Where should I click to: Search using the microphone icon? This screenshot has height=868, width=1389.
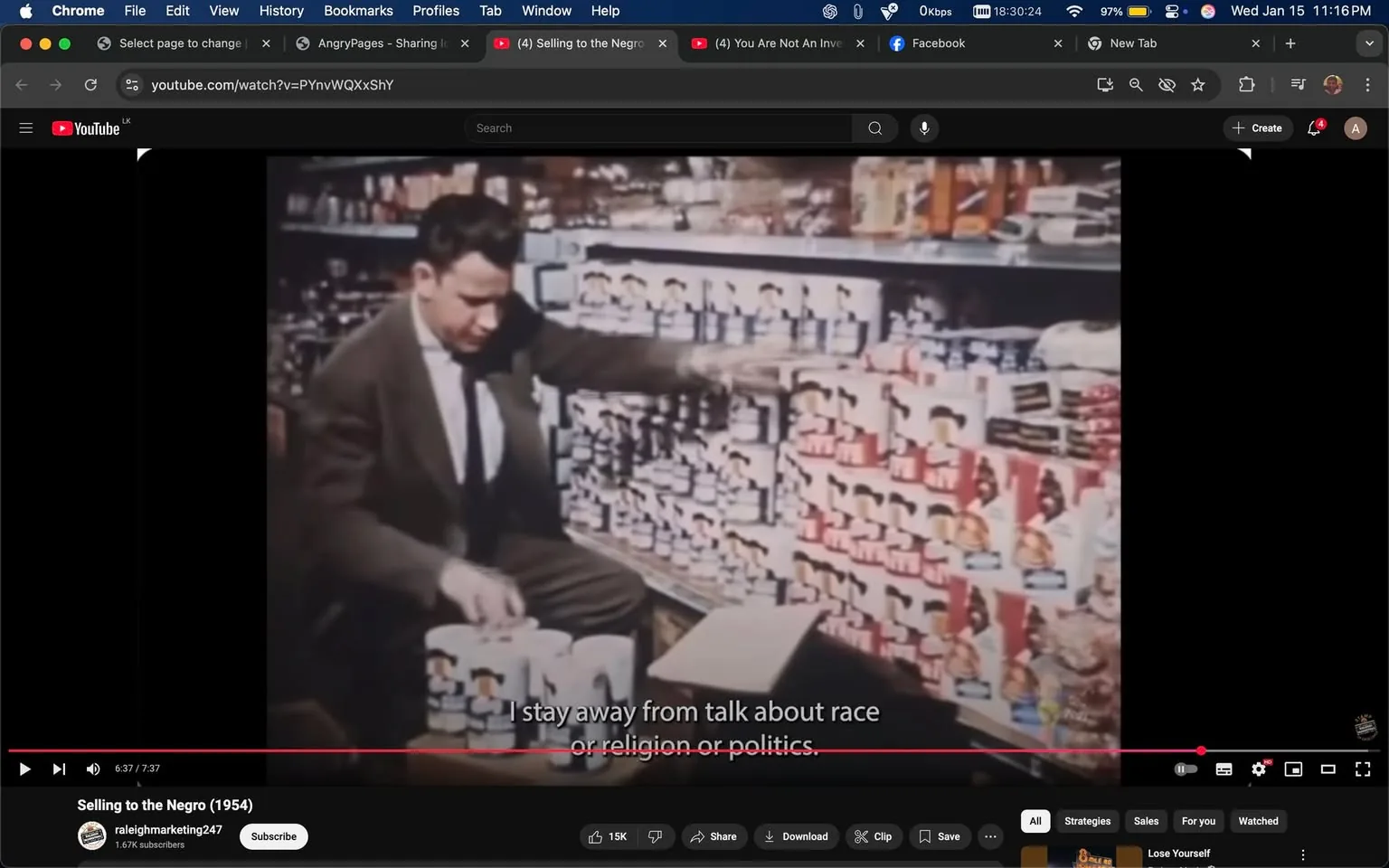pos(923,127)
